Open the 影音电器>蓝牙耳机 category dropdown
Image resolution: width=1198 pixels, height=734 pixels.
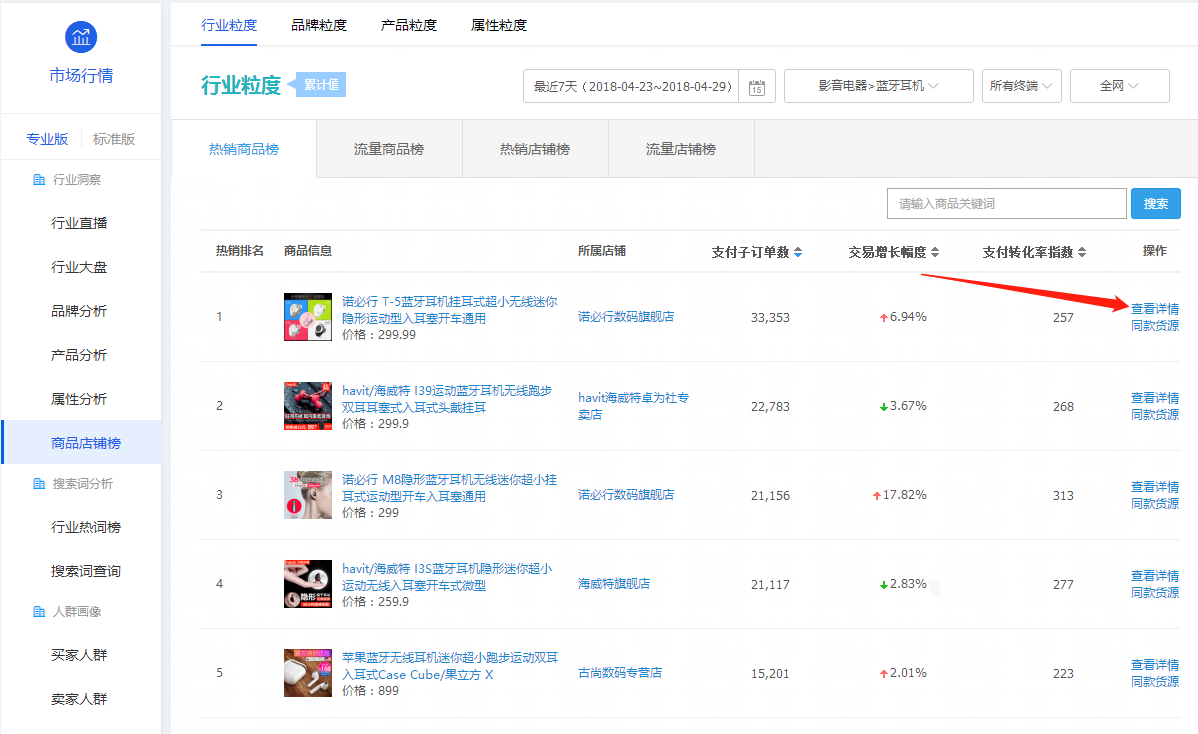[x=879, y=86]
